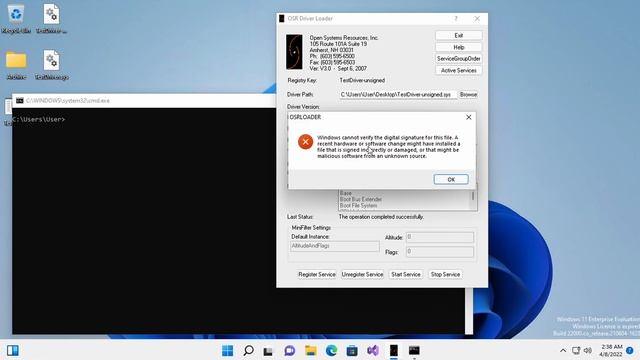The width and height of the screenshot is (640, 360).
Task: Click the Default Instance AltitudeAndFlags field
Action: 335,246
